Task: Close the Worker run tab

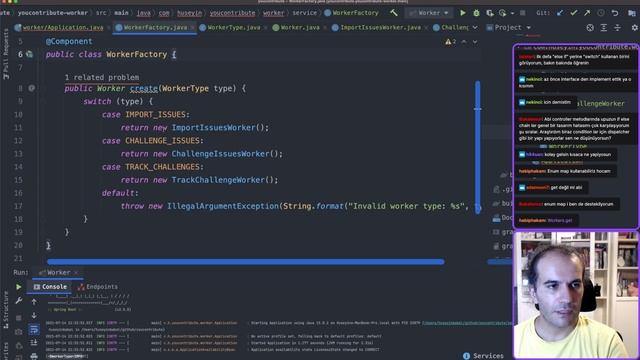Action: coord(76,272)
